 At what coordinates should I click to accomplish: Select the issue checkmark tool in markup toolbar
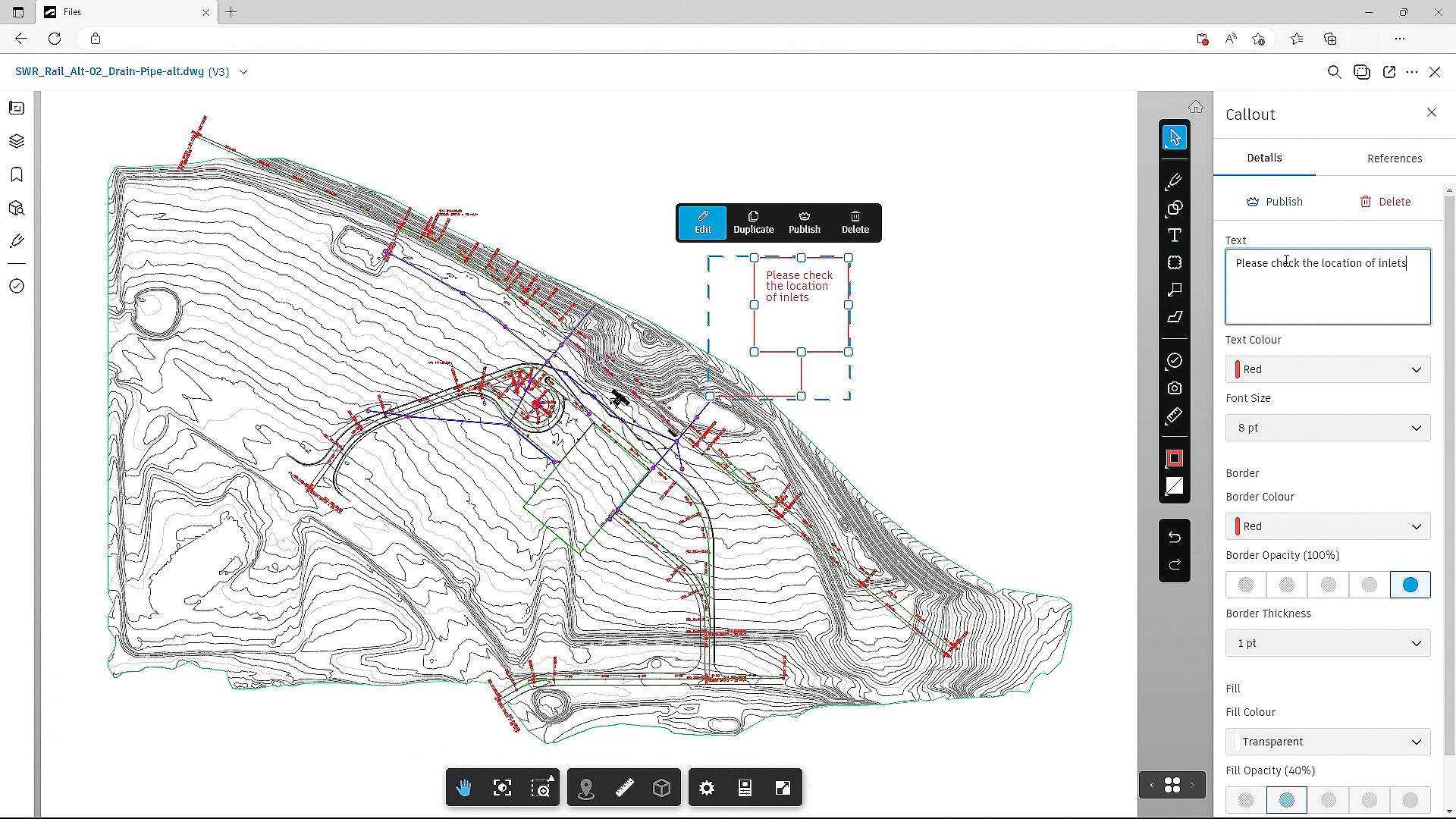[1175, 360]
